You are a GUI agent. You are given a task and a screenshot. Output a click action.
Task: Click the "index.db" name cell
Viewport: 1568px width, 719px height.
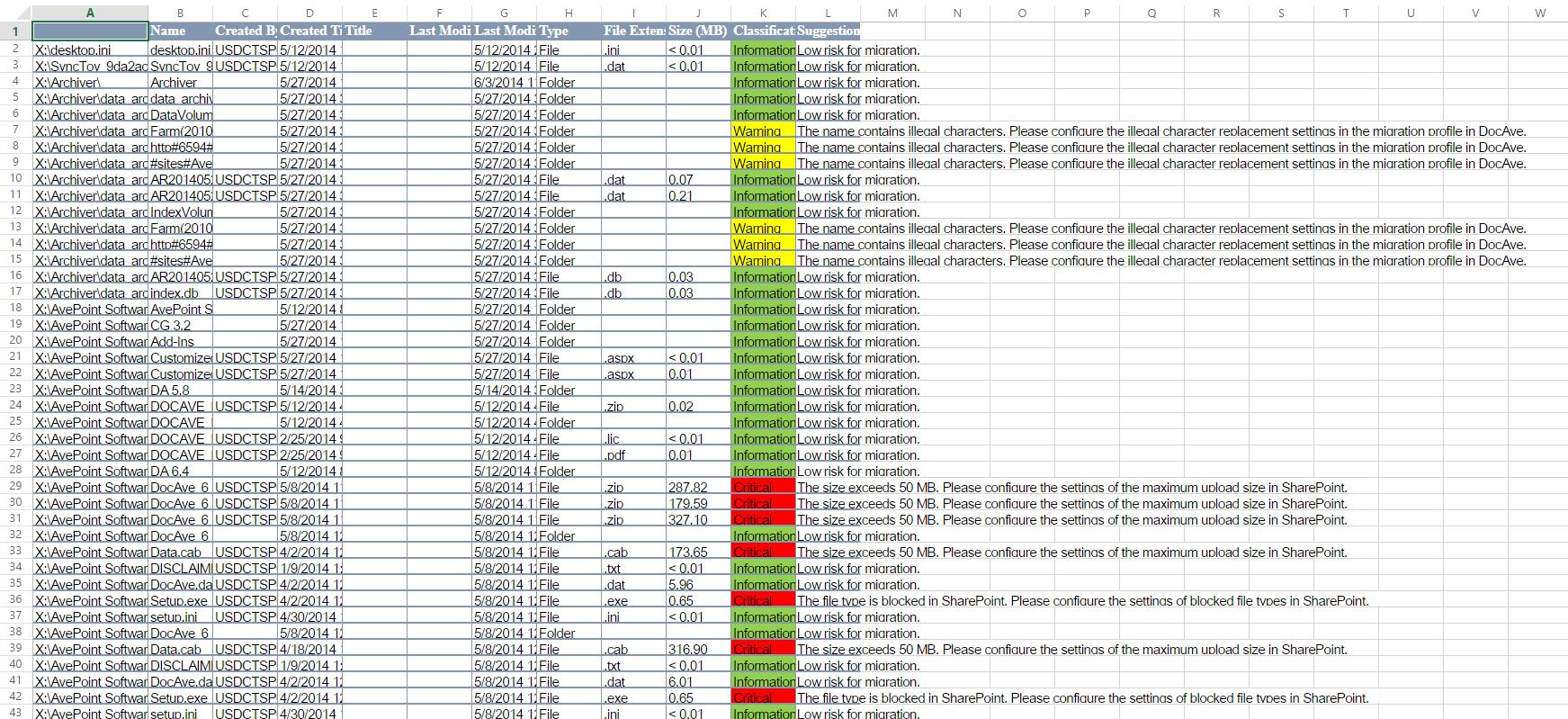181,292
